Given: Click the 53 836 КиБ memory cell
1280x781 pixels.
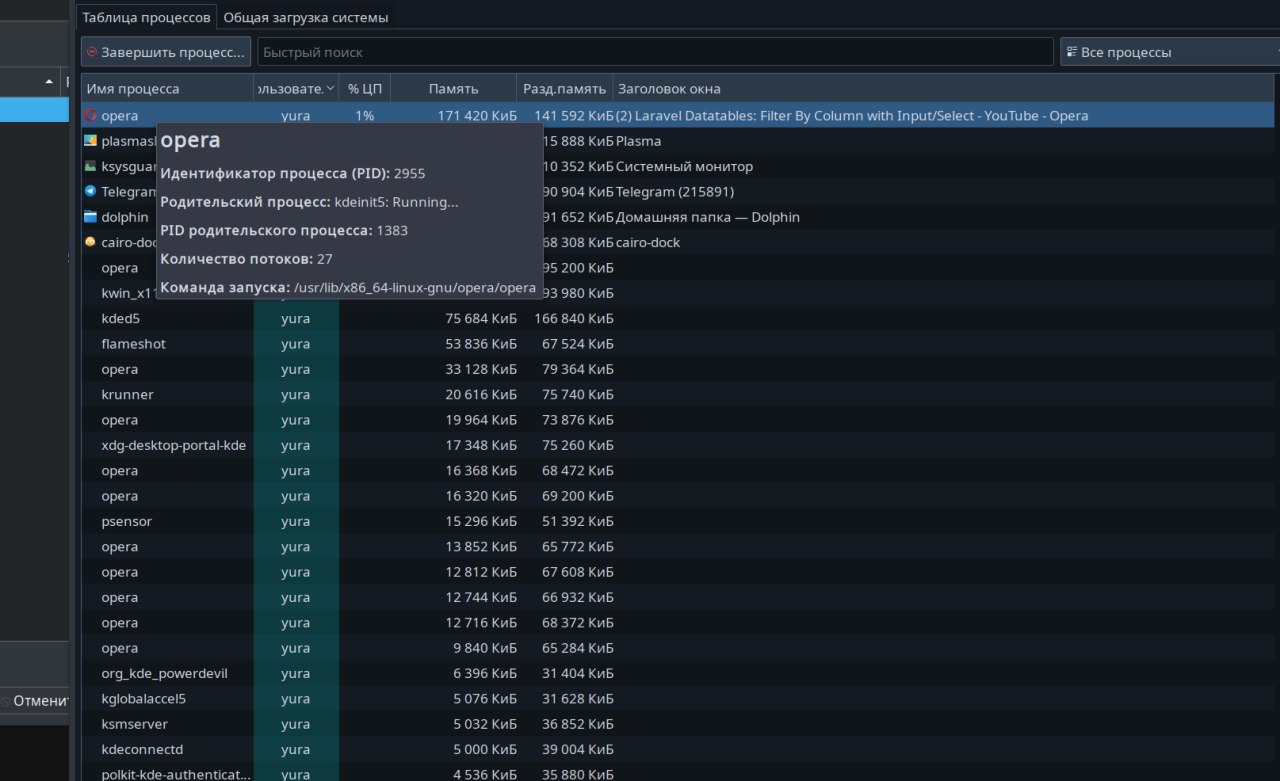Looking at the screenshot, I should coord(481,344).
